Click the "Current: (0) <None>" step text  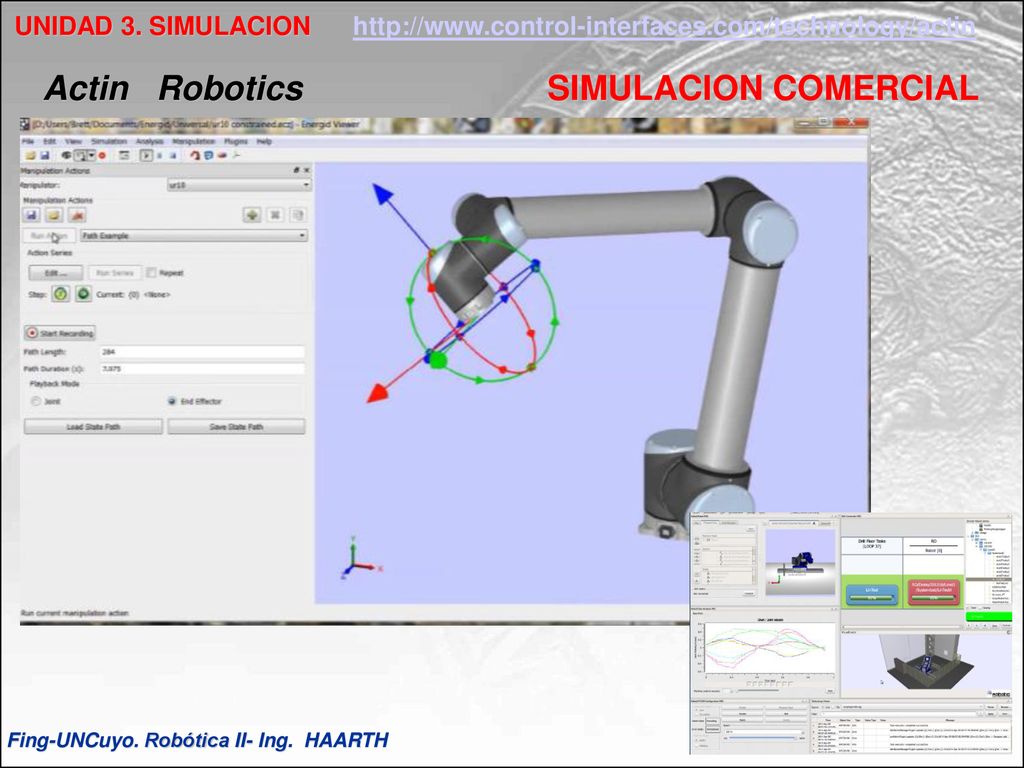[x=133, y=295]
